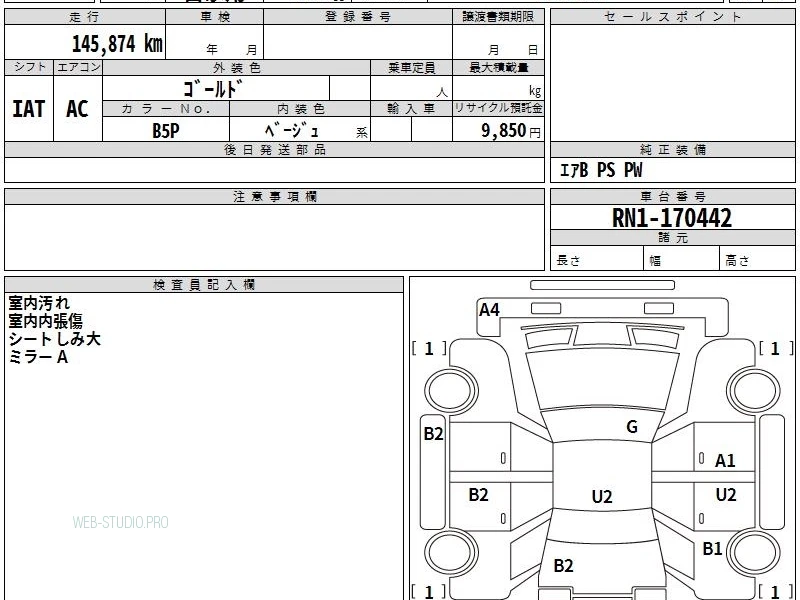Click the セールスポイント header
Screen dimensions: 800x600
click(672, 17)
